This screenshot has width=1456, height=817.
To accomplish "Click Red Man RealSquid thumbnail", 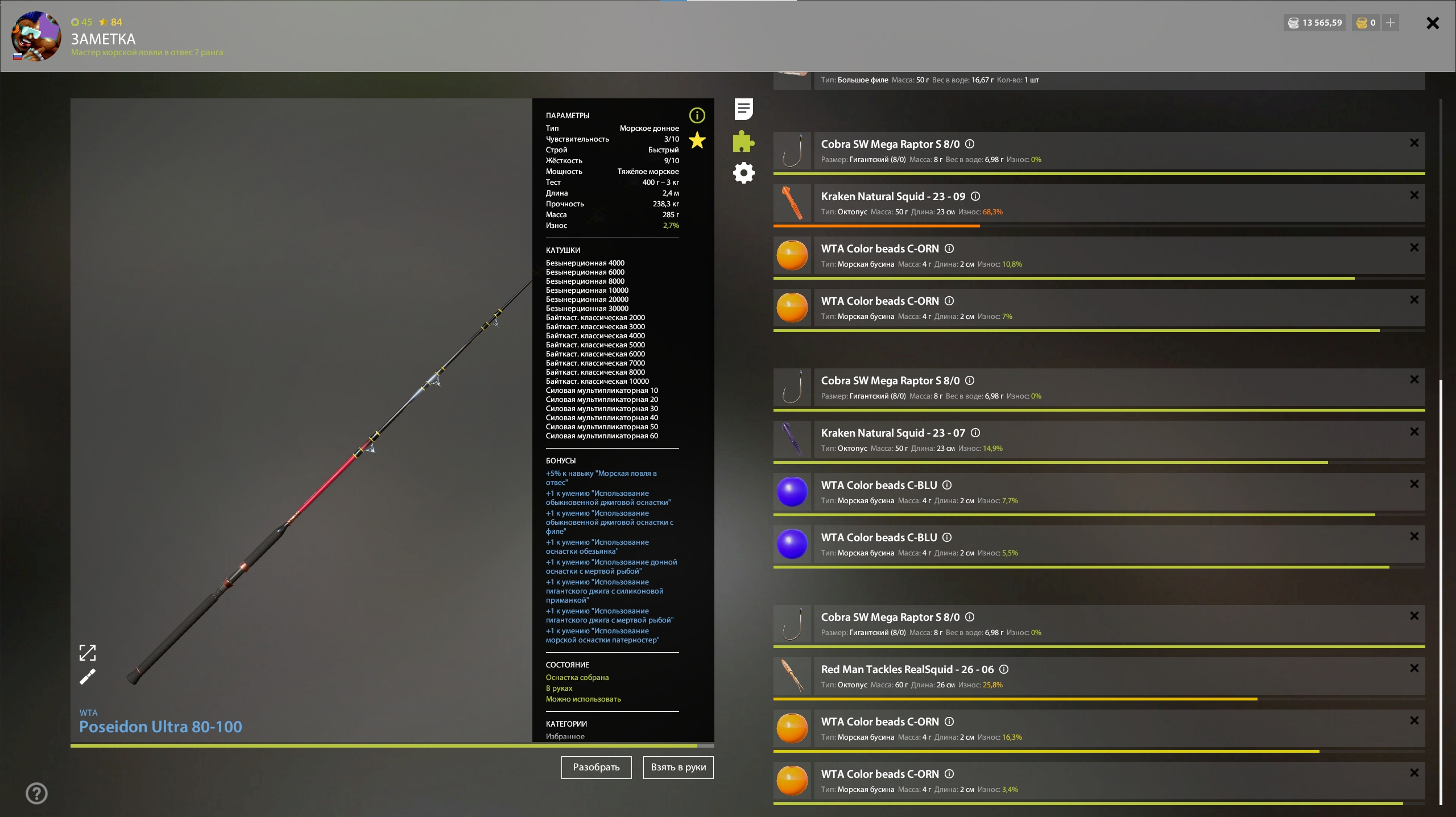I will tap(792, 676).
